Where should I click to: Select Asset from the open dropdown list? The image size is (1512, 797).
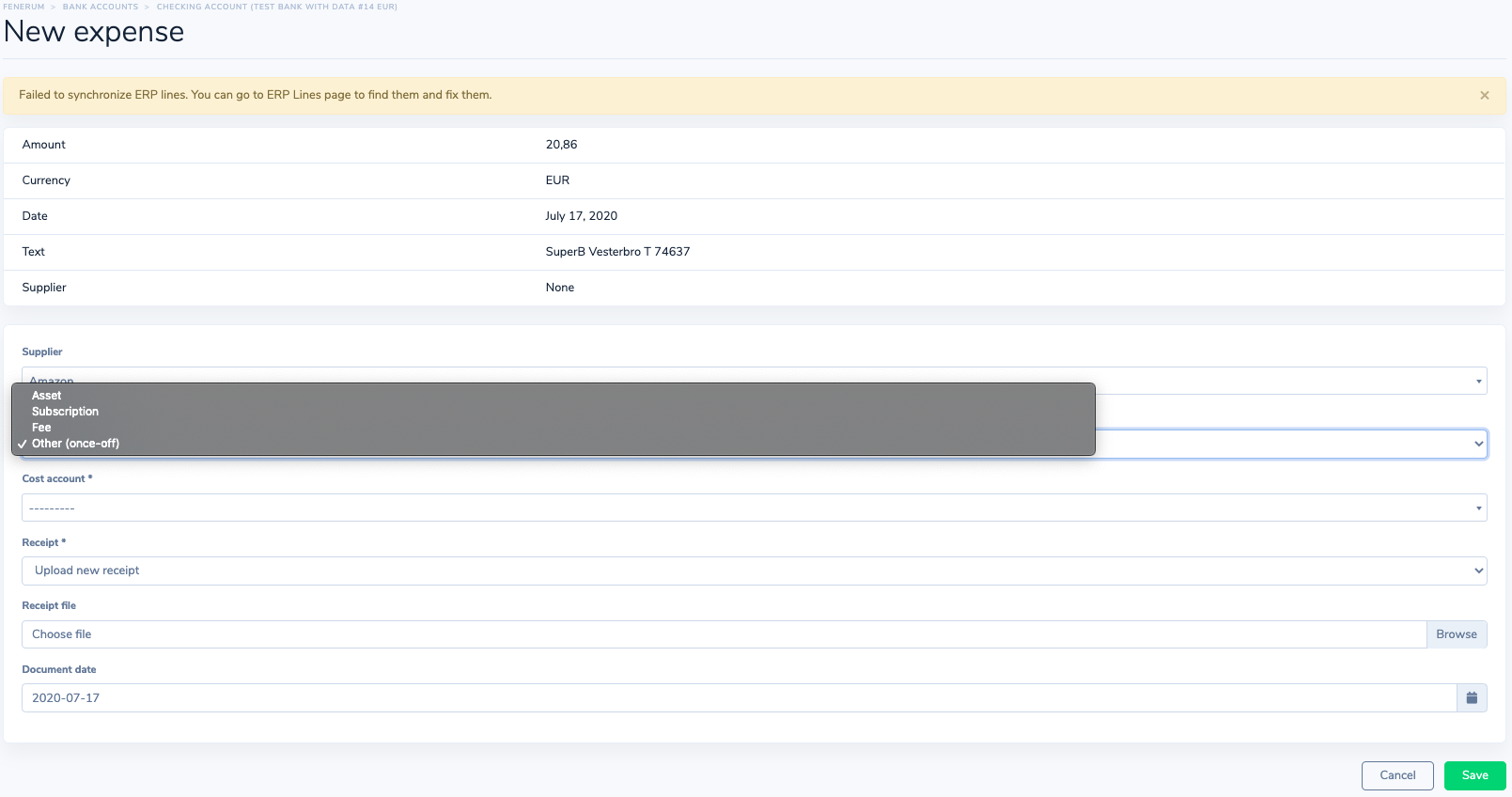click(x=46, y=396)
